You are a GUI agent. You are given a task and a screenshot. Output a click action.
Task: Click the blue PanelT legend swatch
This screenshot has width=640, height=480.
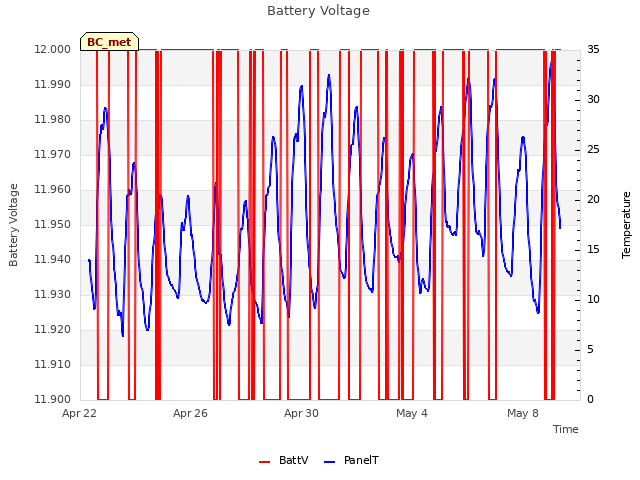329,462
